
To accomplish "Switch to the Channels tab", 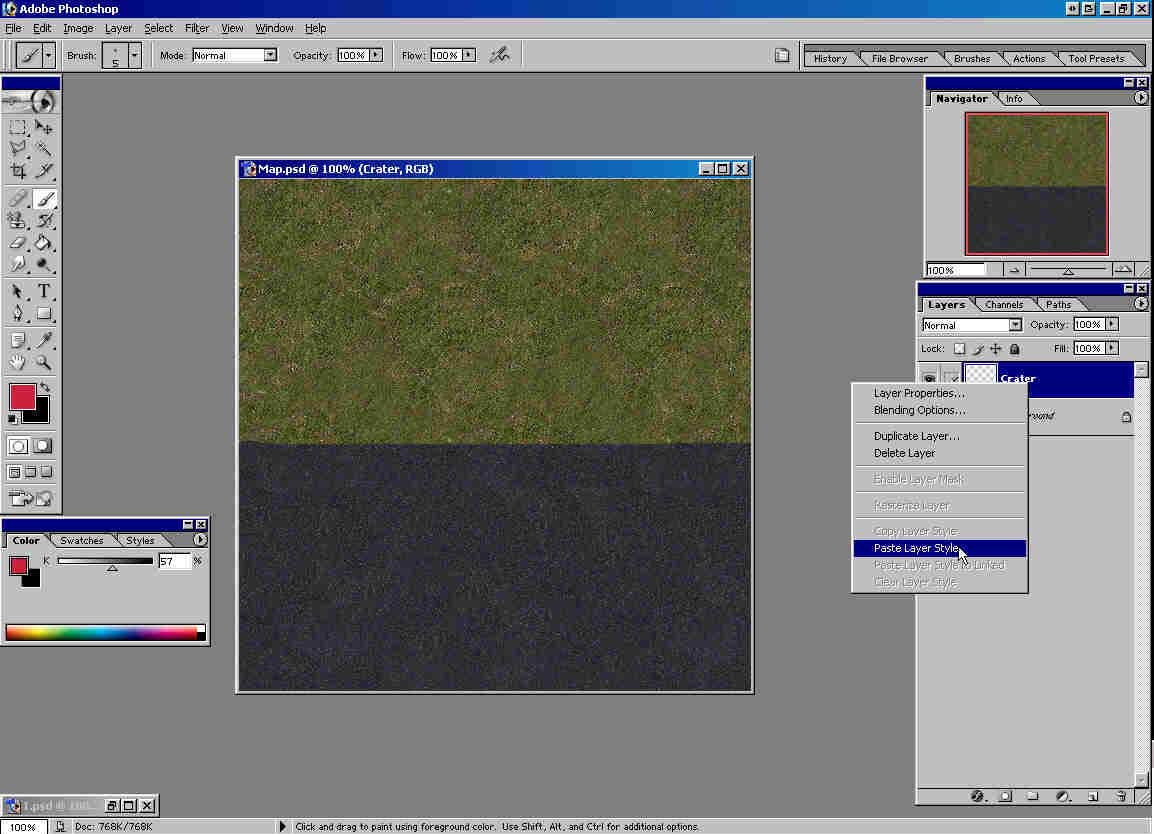I will (1003, 304).
